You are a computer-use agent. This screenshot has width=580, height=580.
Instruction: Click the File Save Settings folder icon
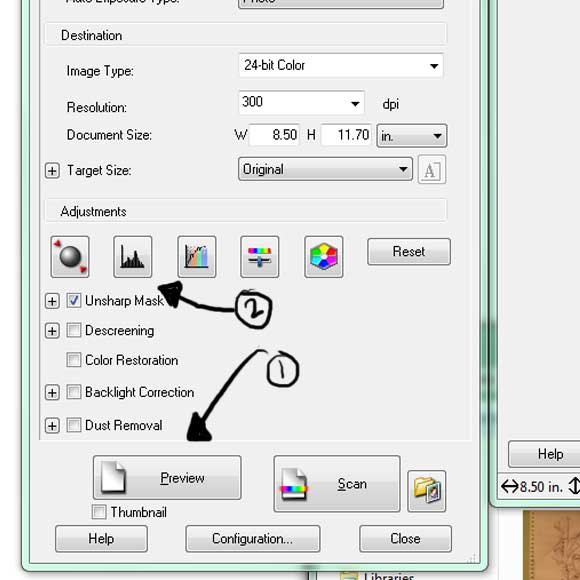point(427,491)
